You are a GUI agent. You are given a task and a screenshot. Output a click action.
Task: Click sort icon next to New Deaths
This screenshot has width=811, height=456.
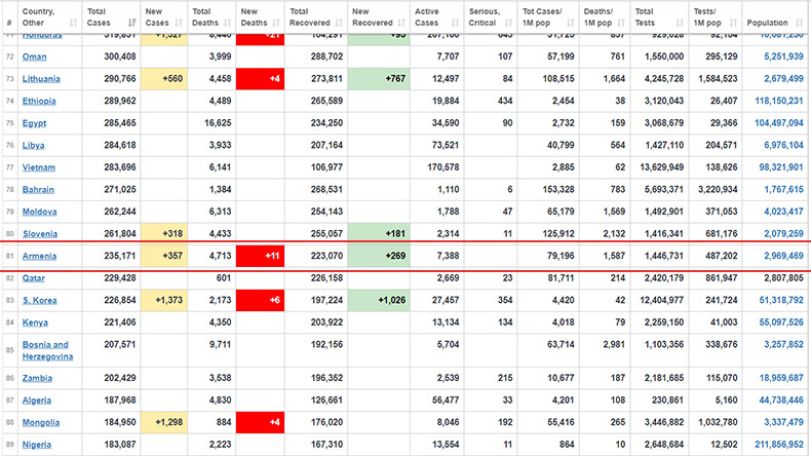[x=276, y=23]
